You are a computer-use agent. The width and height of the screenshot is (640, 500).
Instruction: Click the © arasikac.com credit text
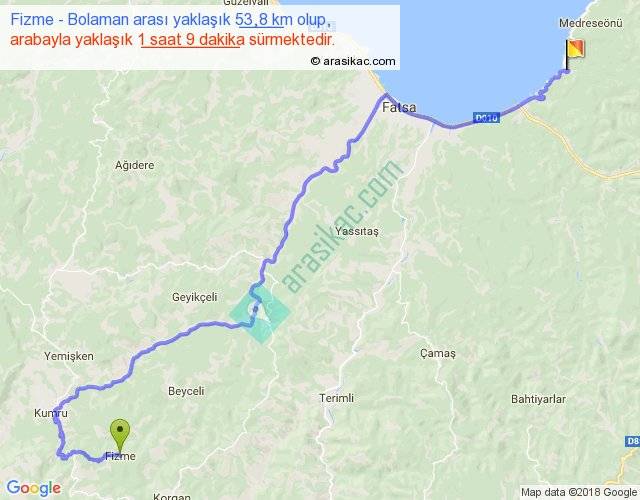click(353, 61)
